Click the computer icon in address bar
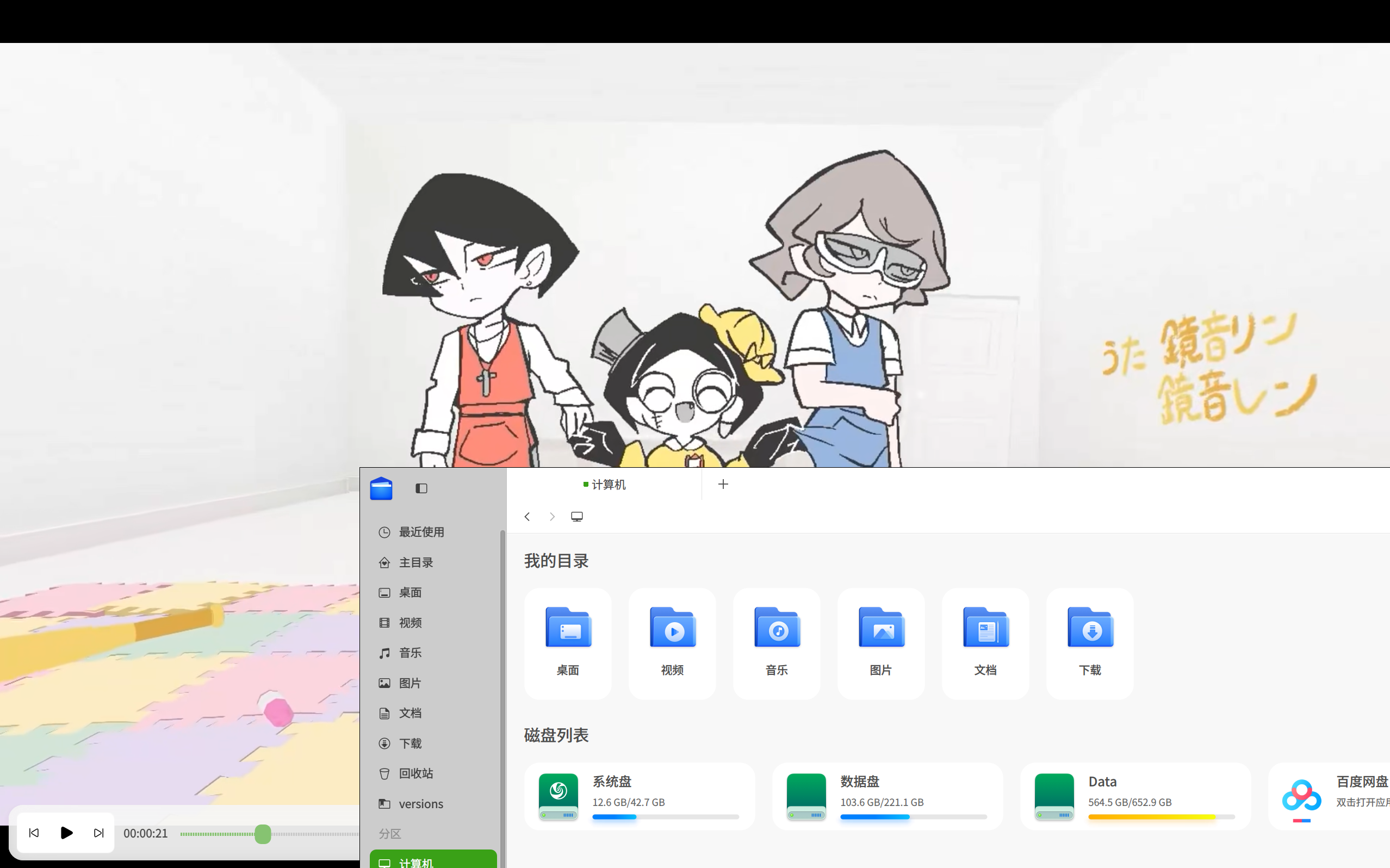The width and height of the screenshot is (1390, 868). [577, 517]
